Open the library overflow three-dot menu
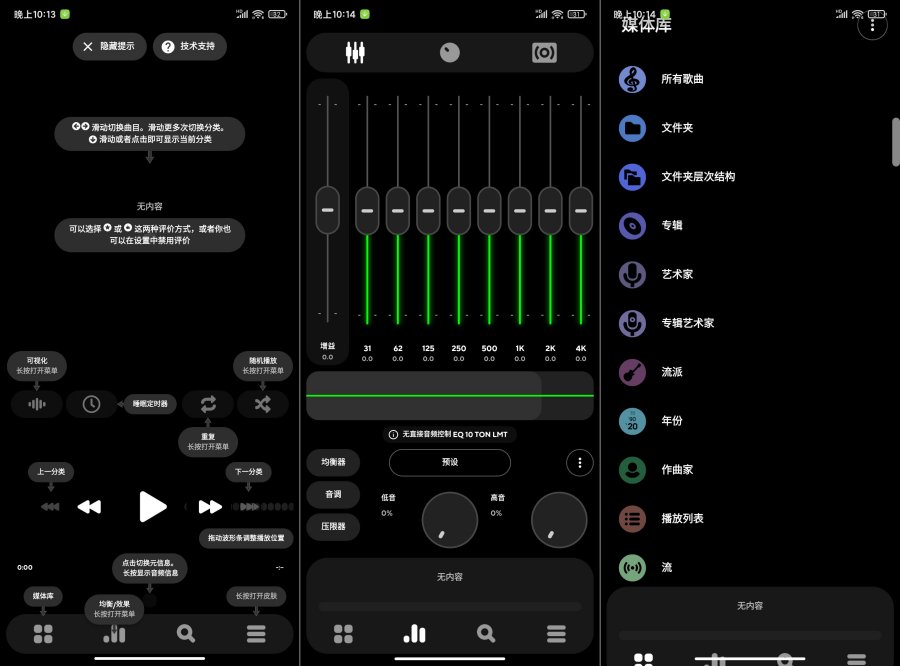The width and height of the screenshot is (900, 666). 872,26
